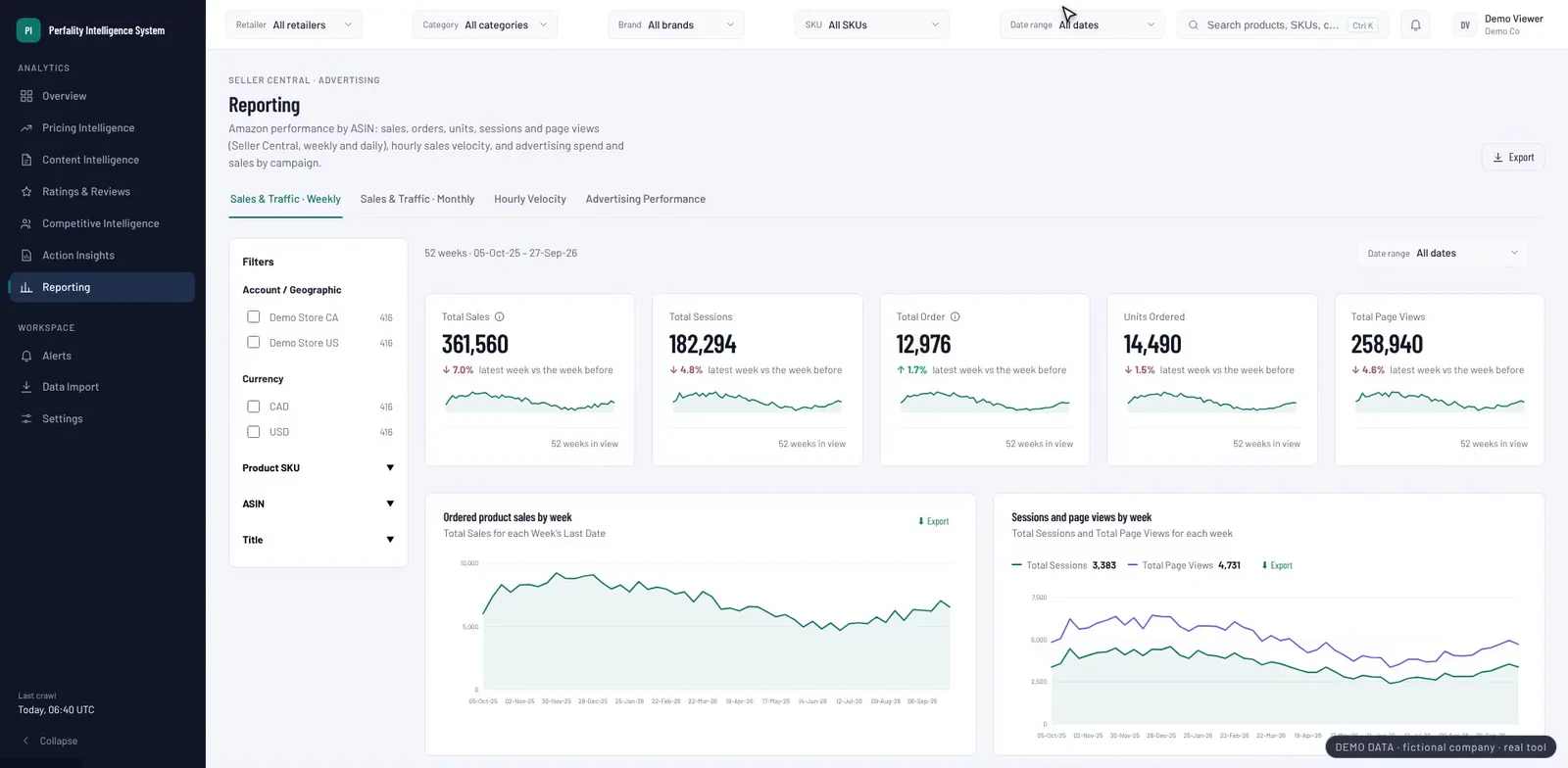Click the Total Order info icon
Screen dimensions: 1568x768
pos(955,317)
